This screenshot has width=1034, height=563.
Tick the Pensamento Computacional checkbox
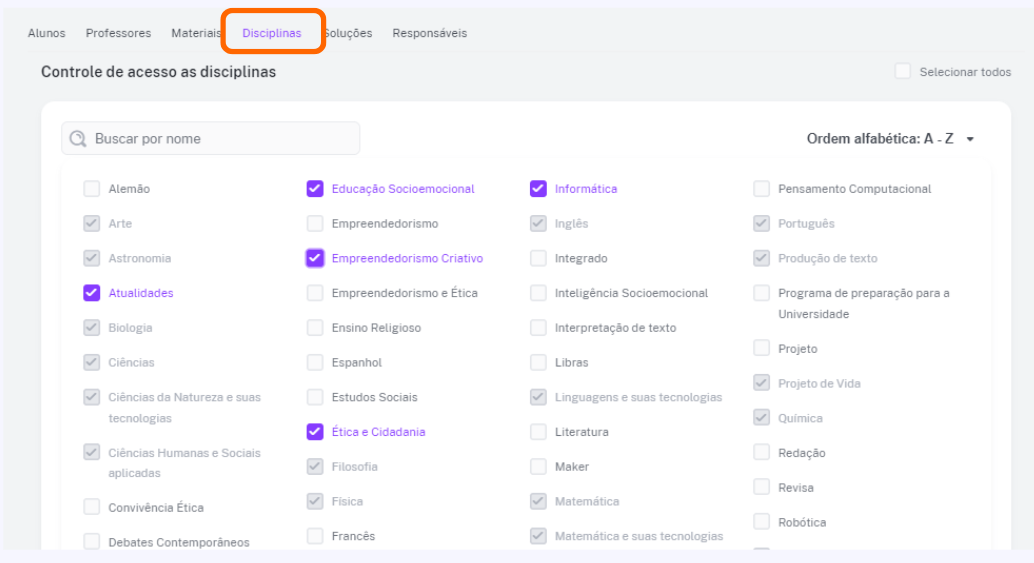tap(762, 189)
